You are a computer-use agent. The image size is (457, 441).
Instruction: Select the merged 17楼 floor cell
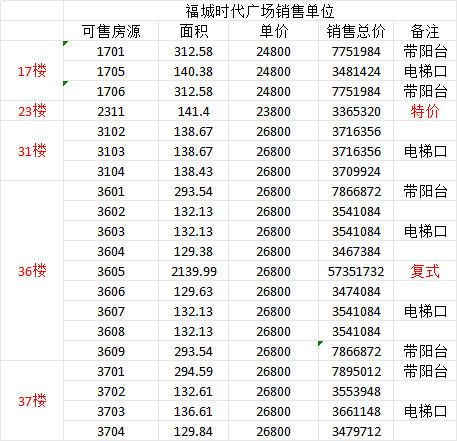click(32, 71)
